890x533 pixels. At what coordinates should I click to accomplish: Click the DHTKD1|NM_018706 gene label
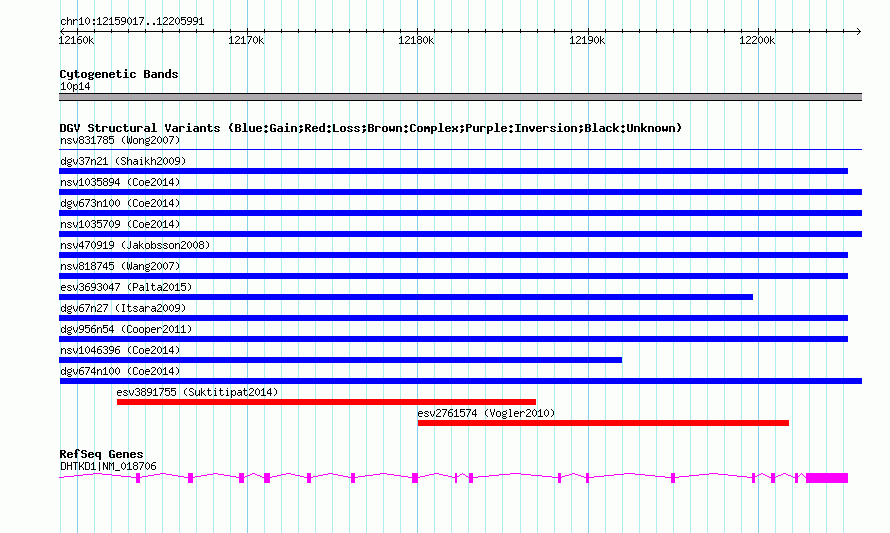[108, 467]
